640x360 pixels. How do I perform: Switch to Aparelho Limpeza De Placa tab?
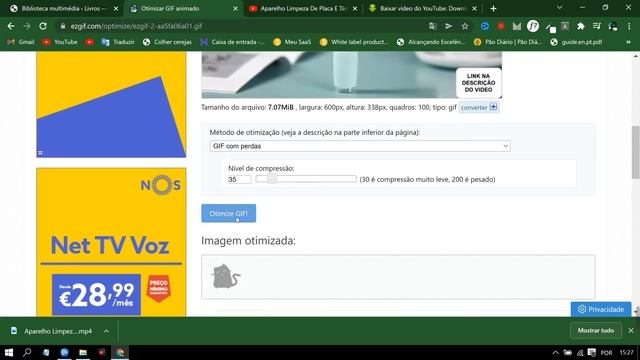tap(303, 9)
